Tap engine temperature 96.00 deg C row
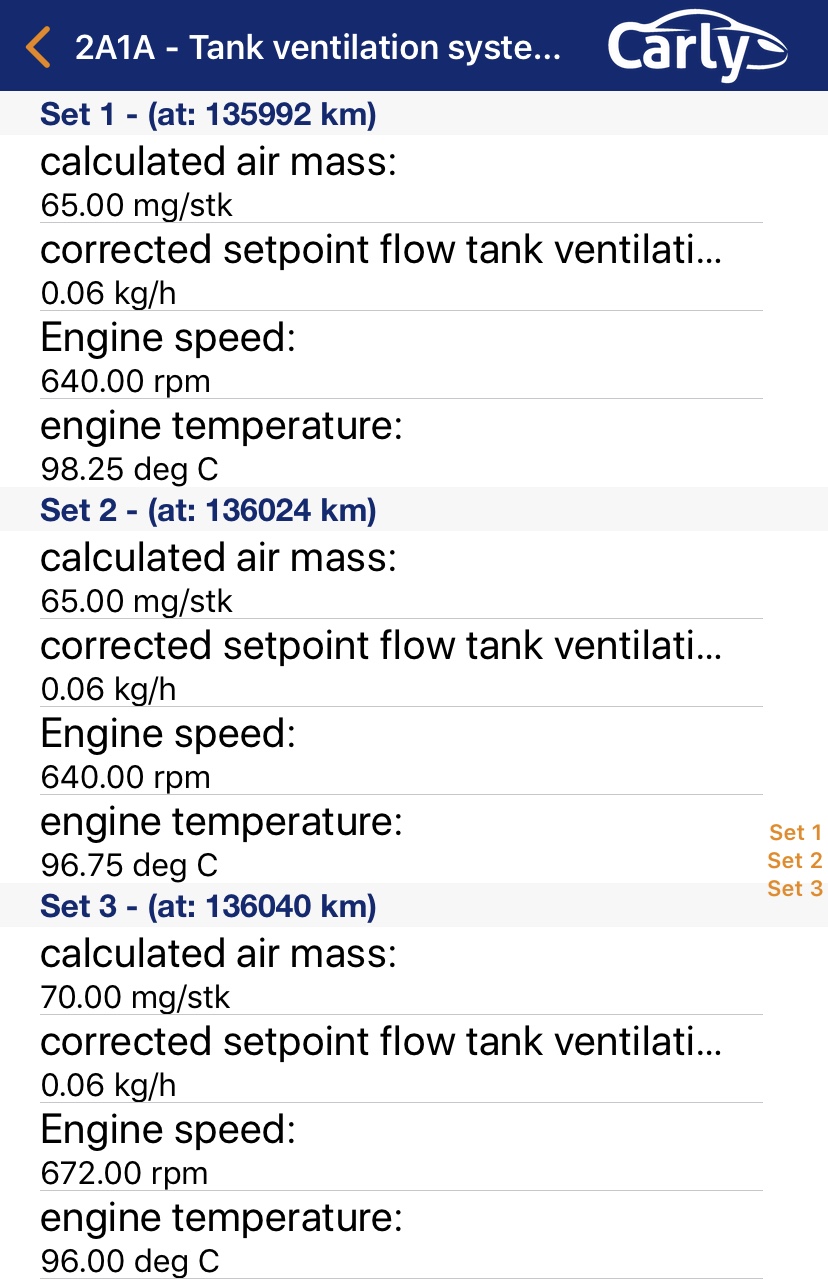The width and height of the screenshot is (828, 1284). (401, 1235)
